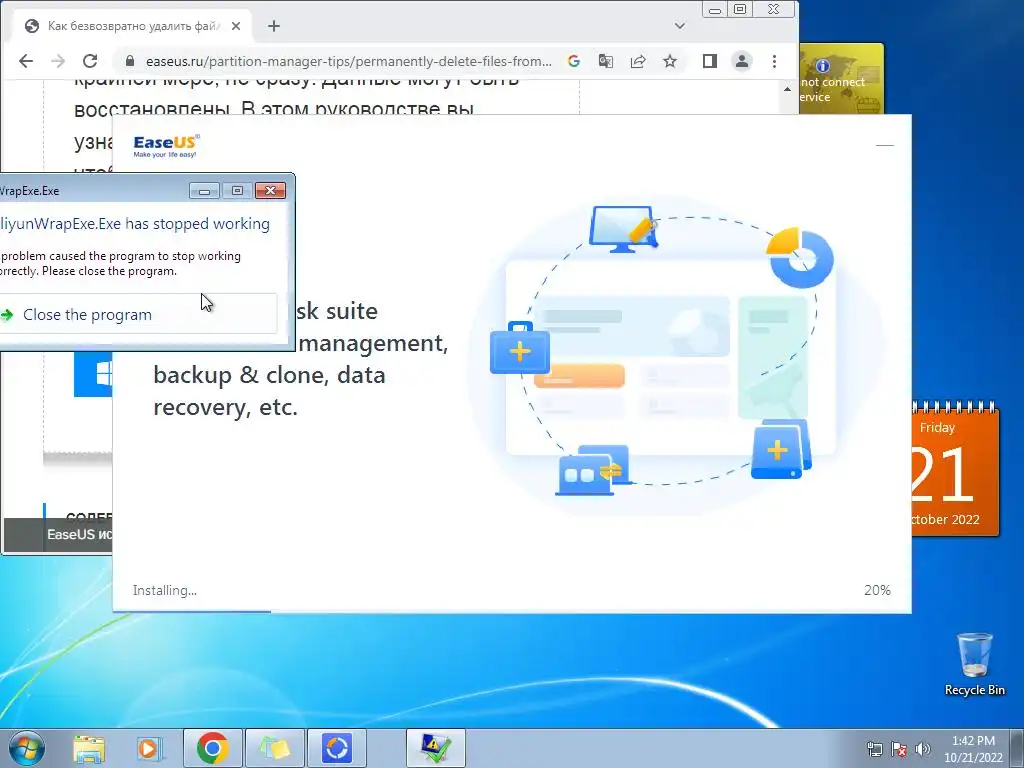This screenshot has height=768, width=1024.
Task: Switch to Chrome in taskbar
Action: point(213,748)
